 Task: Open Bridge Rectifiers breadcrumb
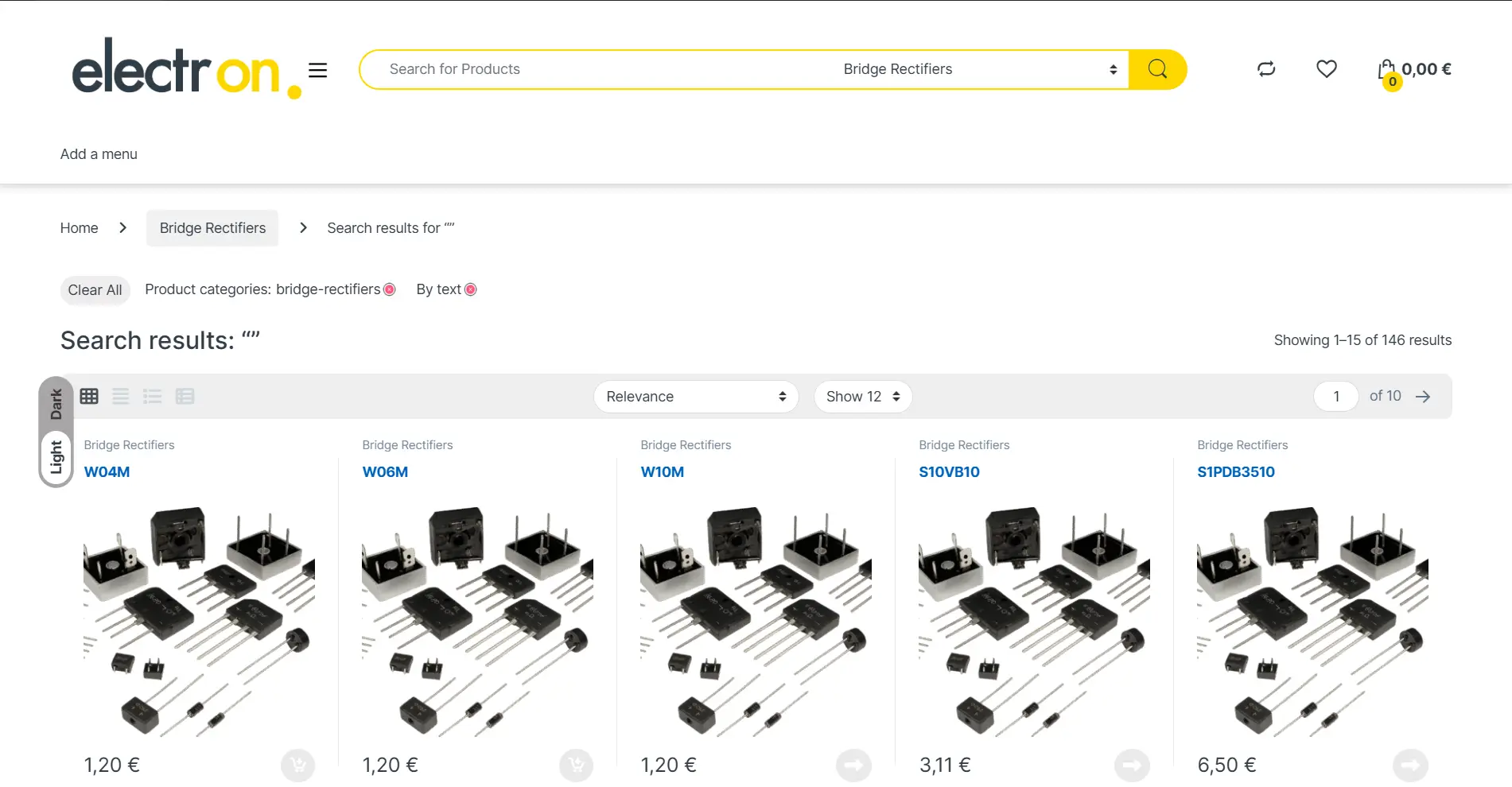(212, 228)
